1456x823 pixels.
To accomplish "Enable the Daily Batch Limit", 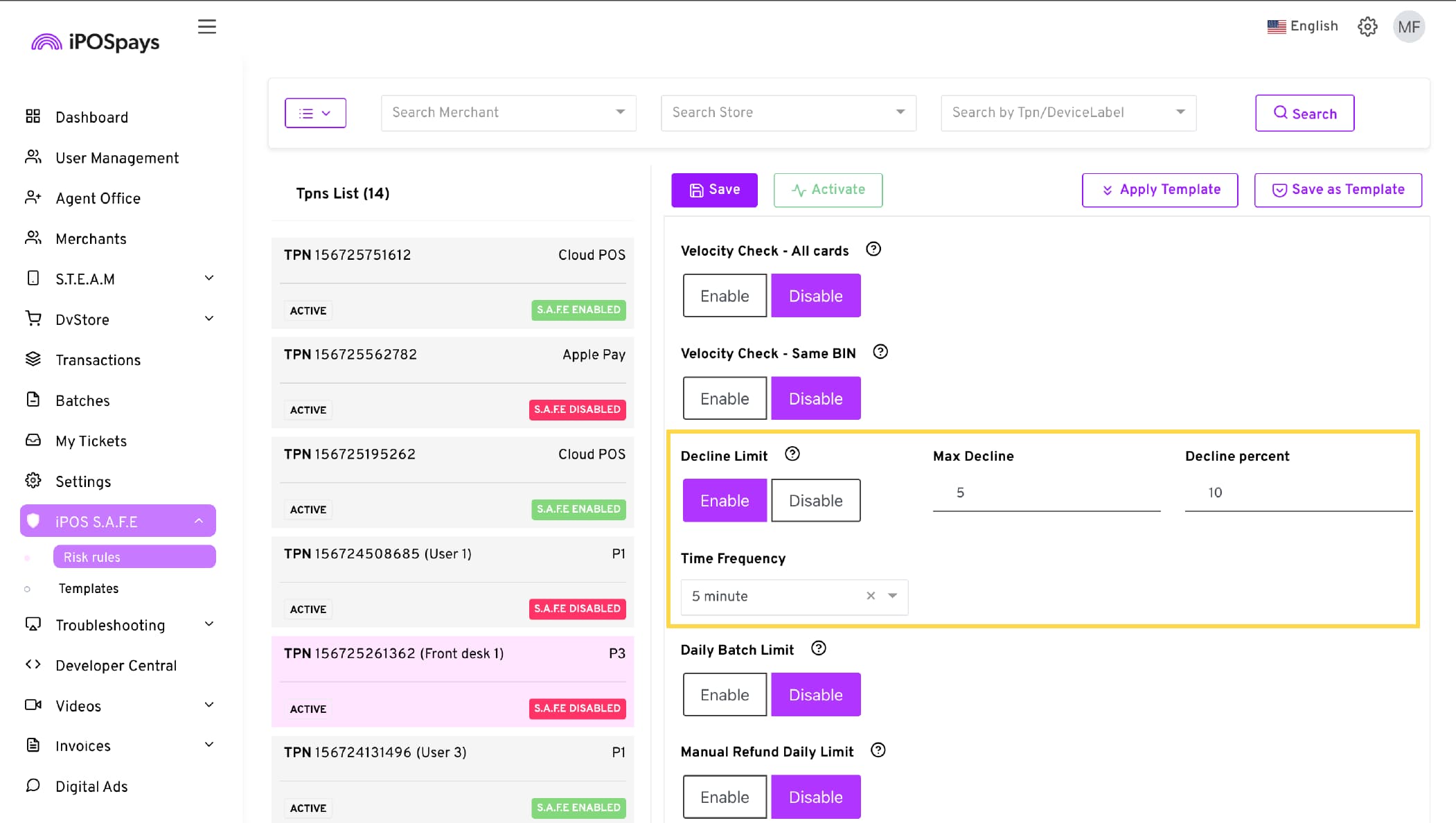I will [x=725, y=694].
